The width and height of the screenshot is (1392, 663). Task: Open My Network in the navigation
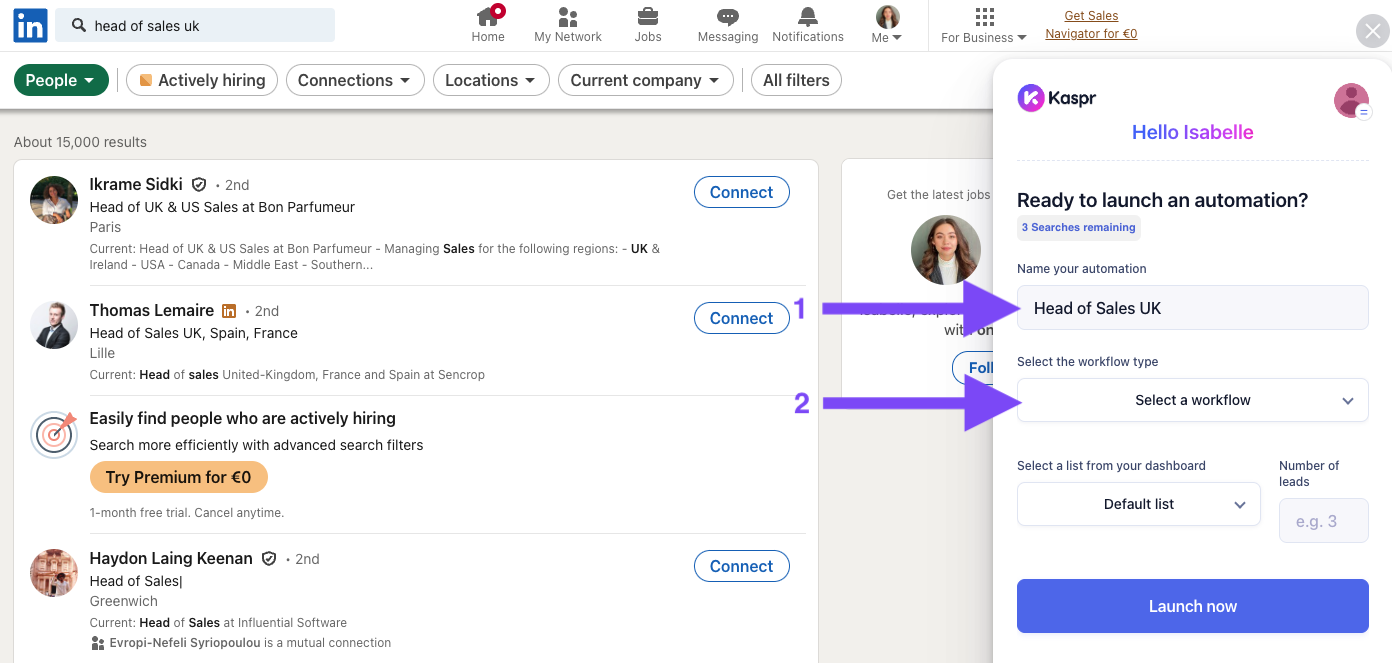(x=568, y=25)
